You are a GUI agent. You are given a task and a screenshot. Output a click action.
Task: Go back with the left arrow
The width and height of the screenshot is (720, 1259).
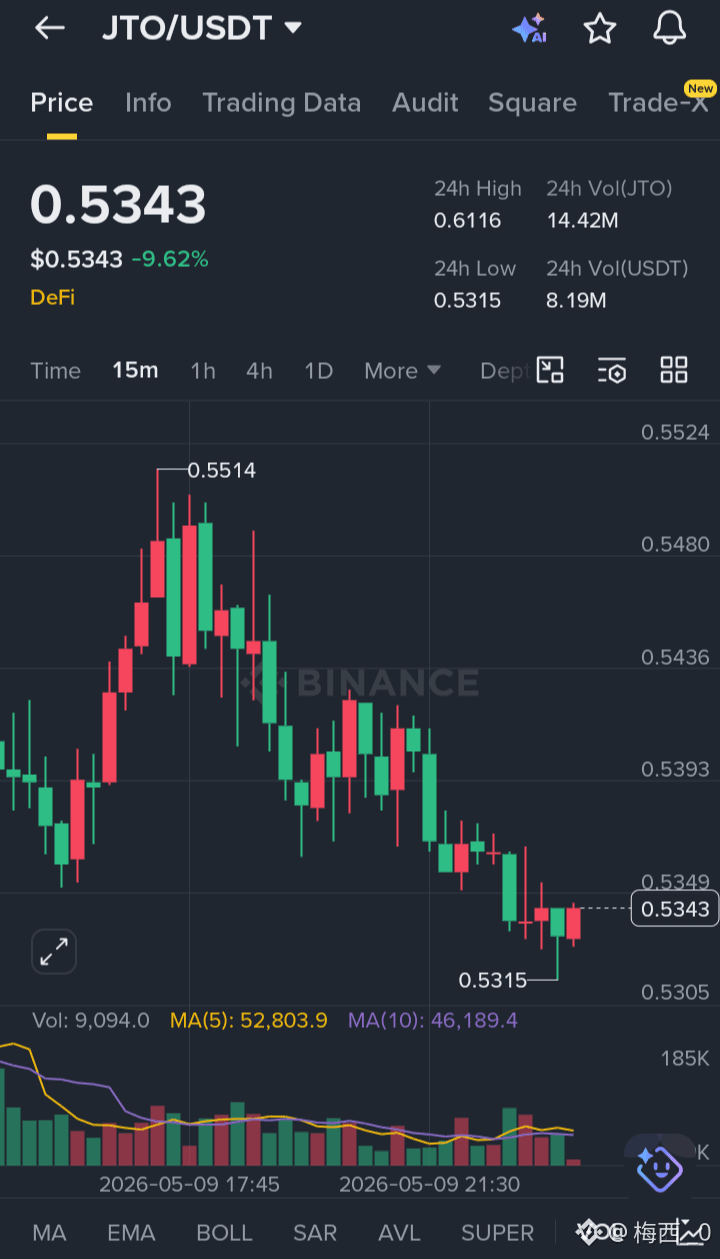[x=49, y=28]
